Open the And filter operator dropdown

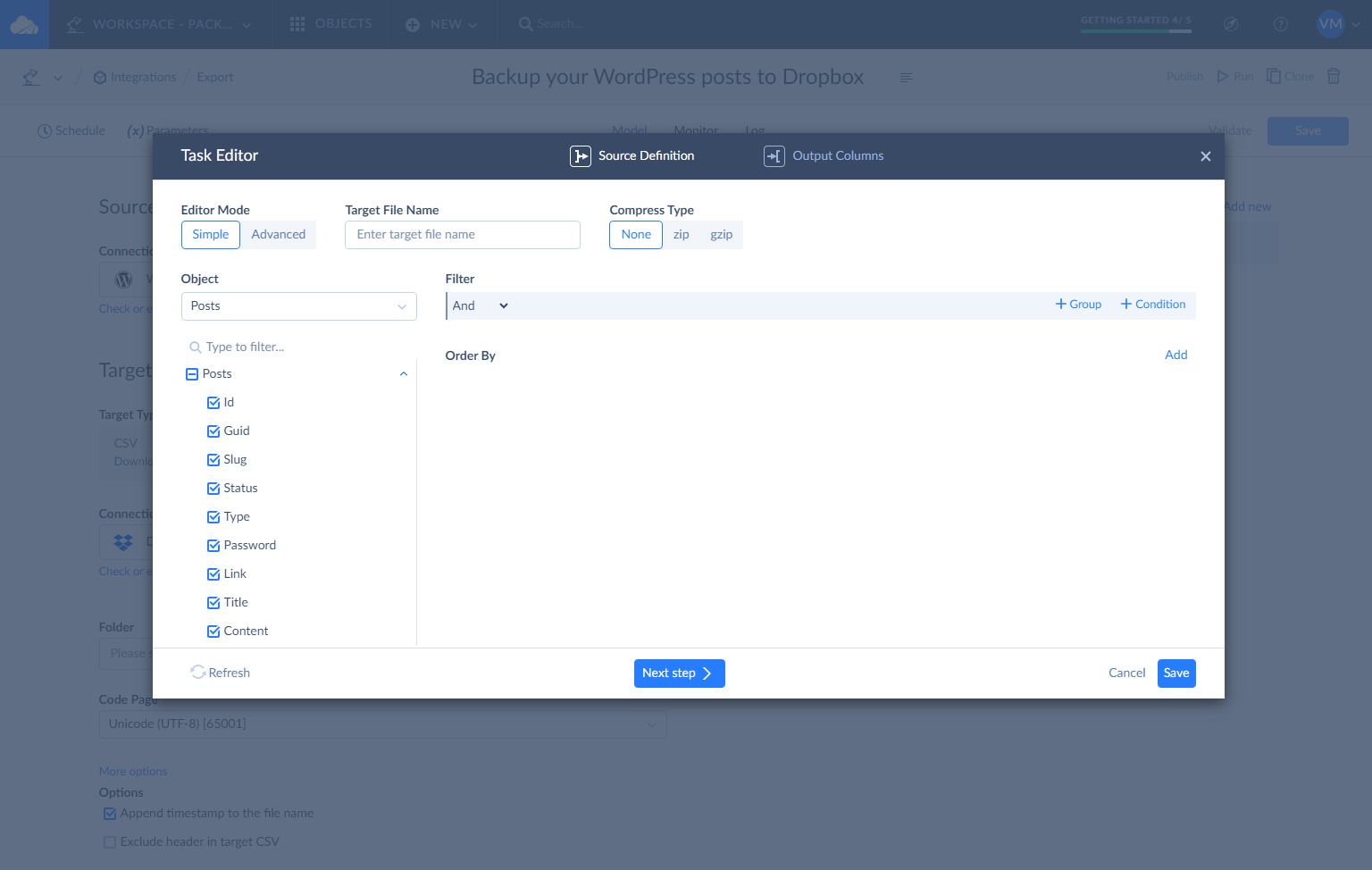(479, 305)
